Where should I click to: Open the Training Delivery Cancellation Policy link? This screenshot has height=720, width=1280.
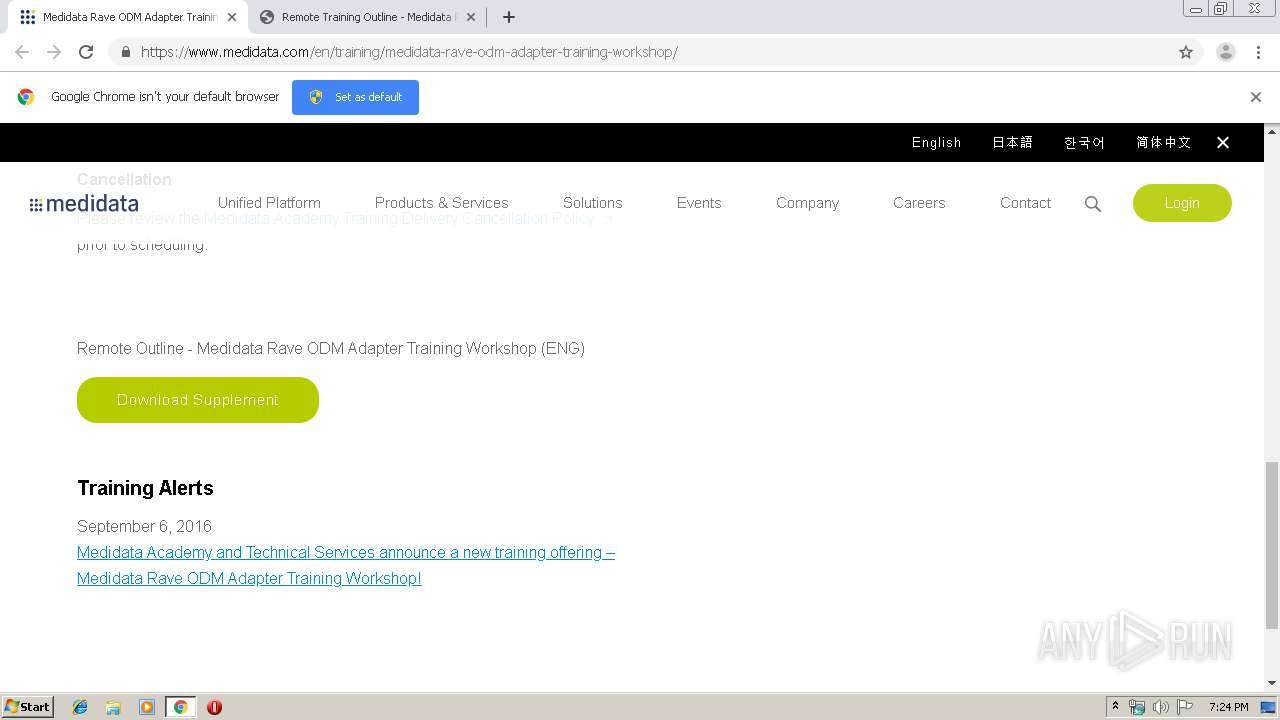(408, 218)
